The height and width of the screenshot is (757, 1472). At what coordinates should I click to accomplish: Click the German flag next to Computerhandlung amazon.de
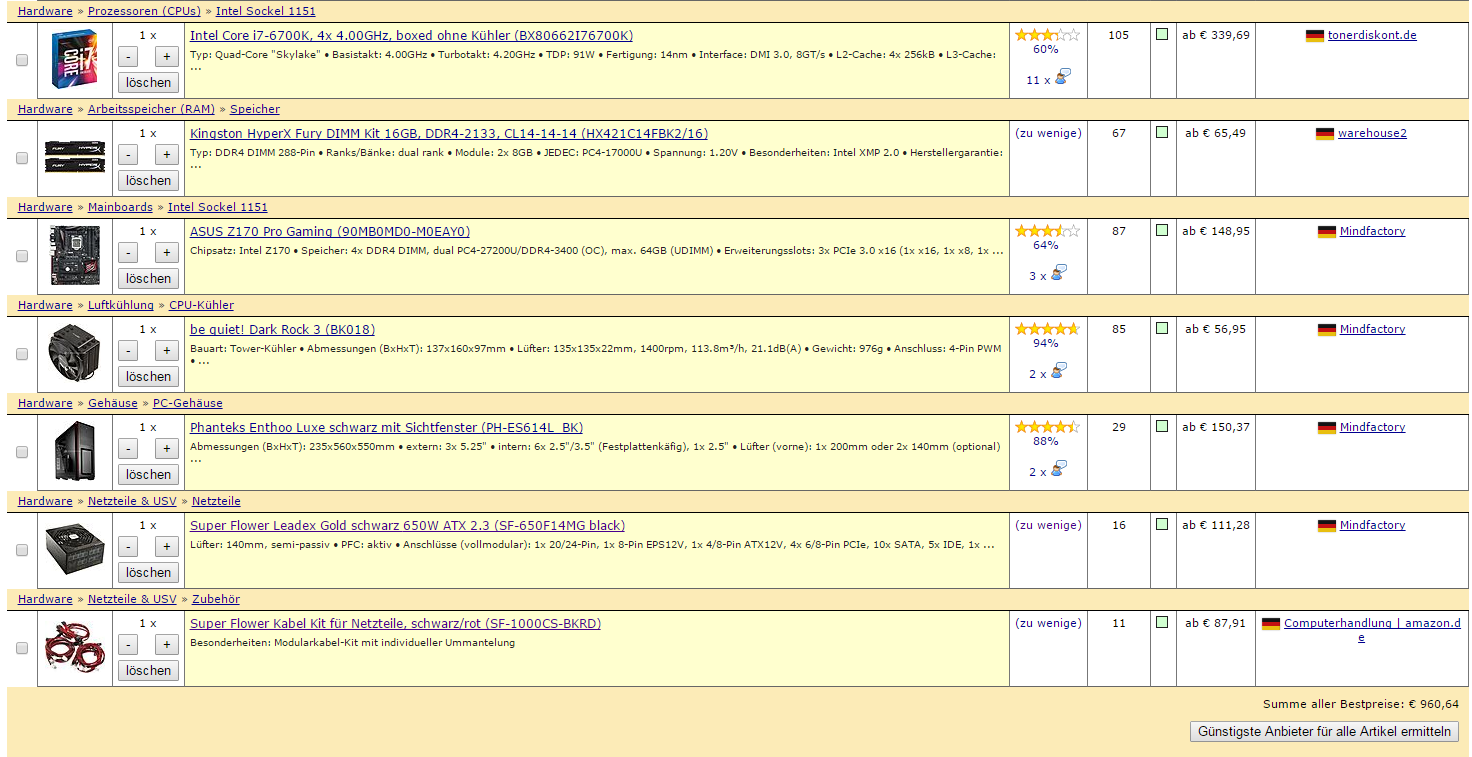(1271, 624)
